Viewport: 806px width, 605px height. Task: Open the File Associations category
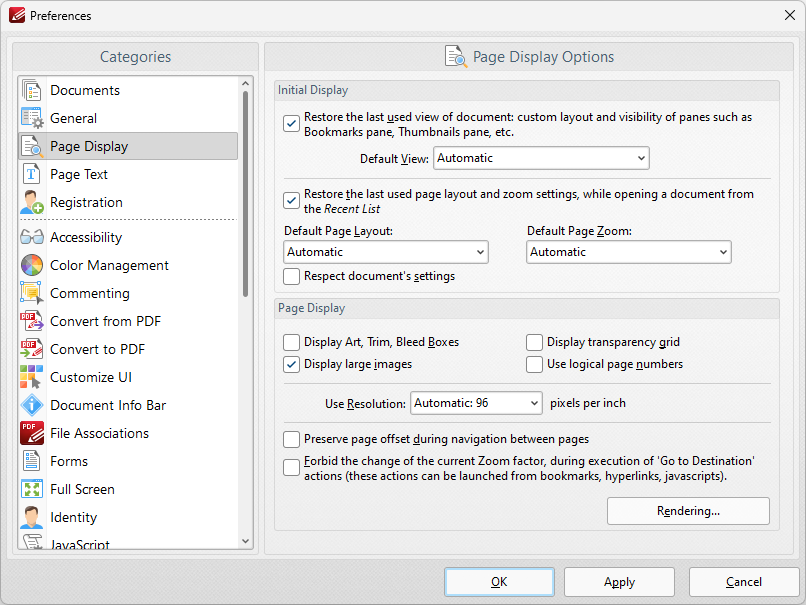point(129,433)
